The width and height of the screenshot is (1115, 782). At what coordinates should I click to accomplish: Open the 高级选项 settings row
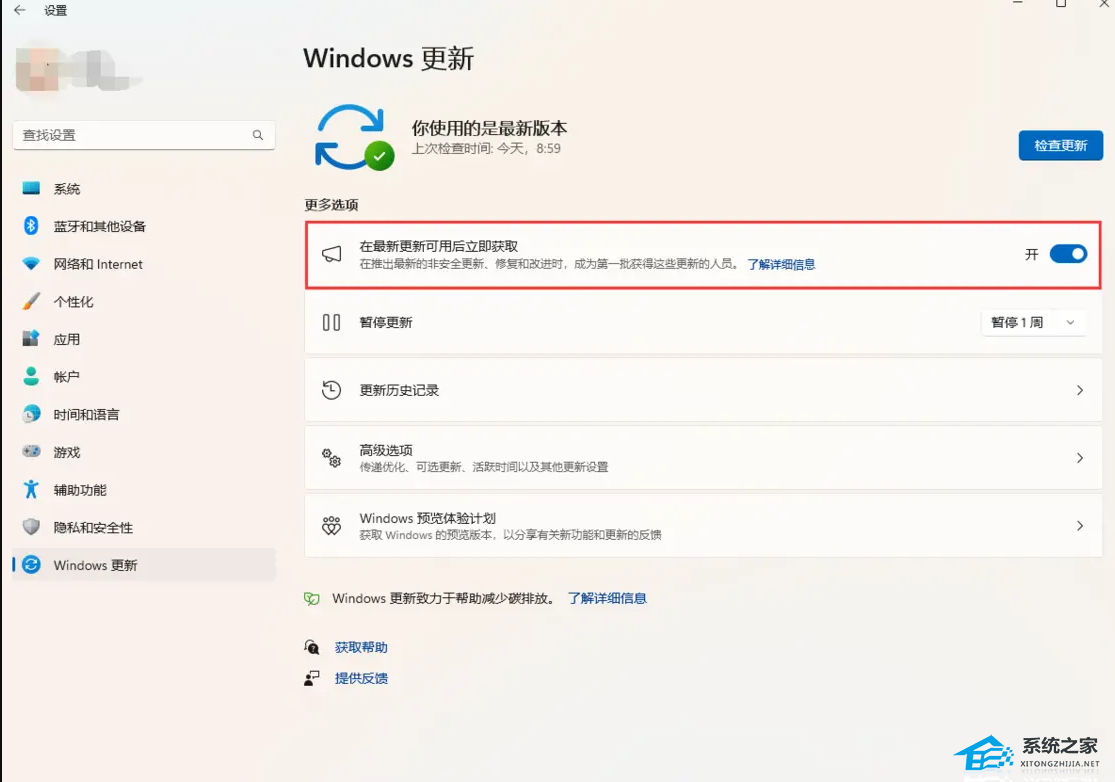(x=703, y=458)
